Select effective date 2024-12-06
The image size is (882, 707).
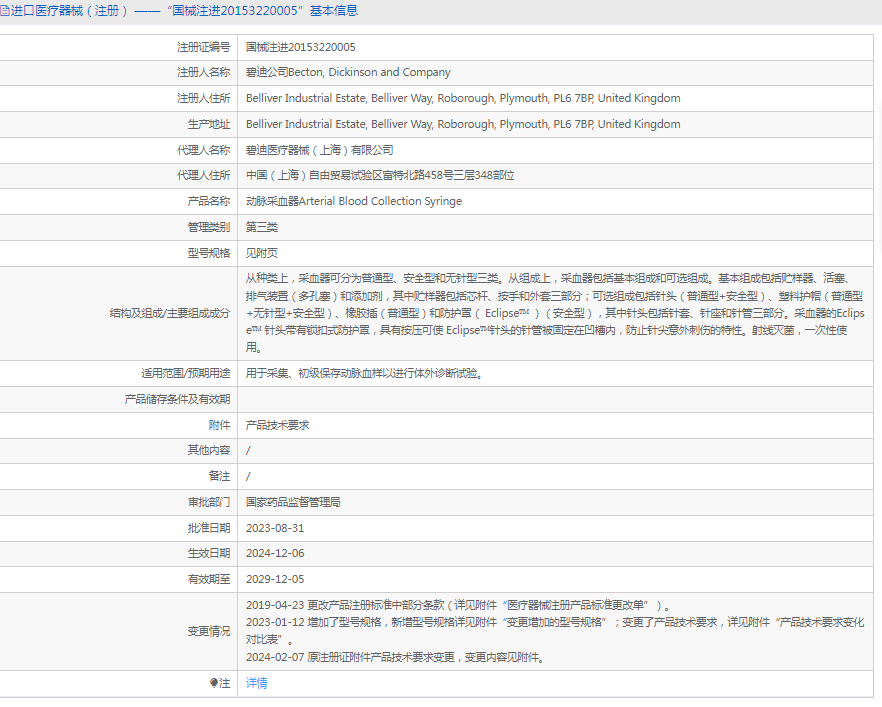pyautogui.click(x=275, y=553)
